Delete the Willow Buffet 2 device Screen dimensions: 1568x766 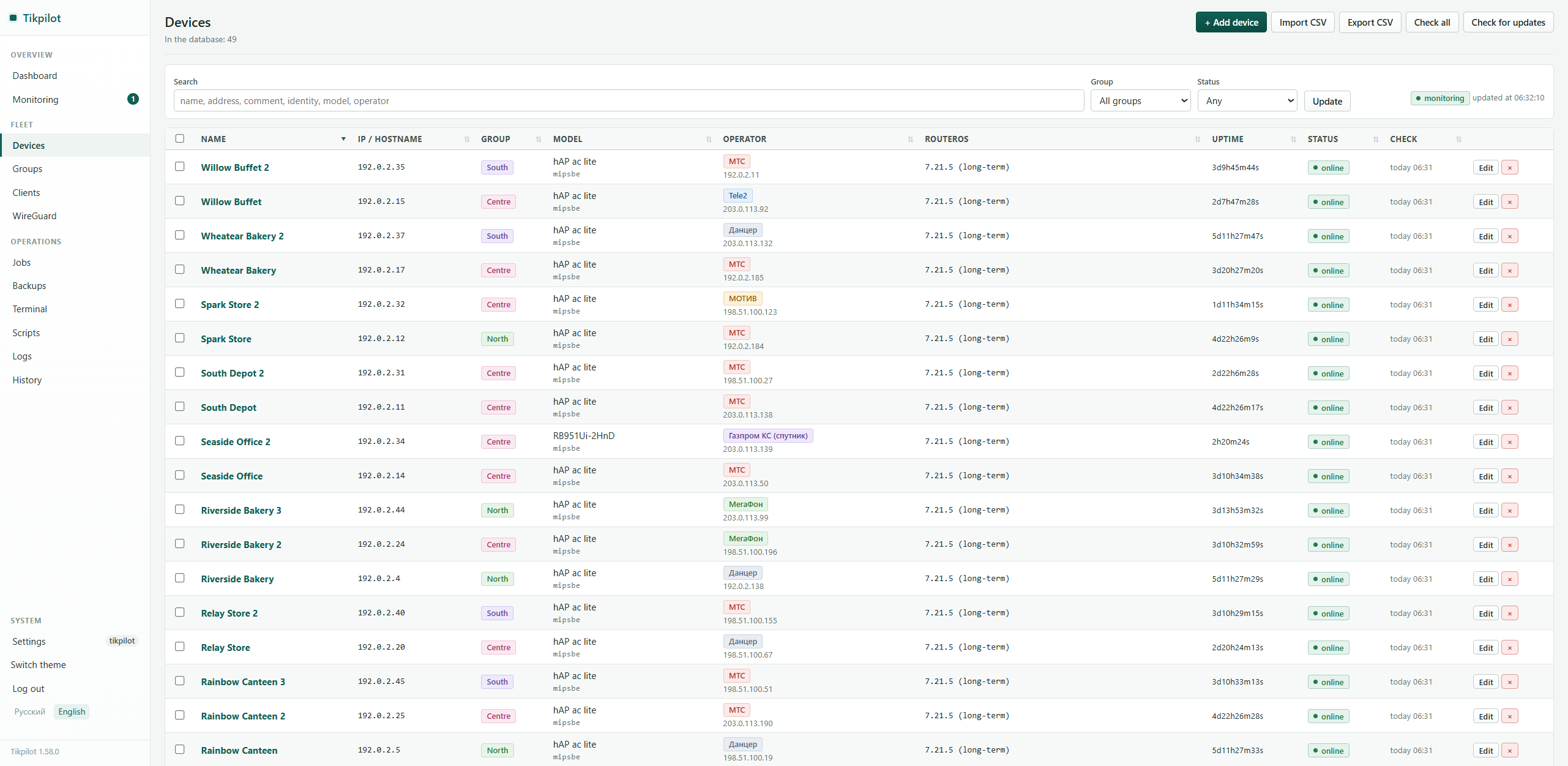[1509, 168]
